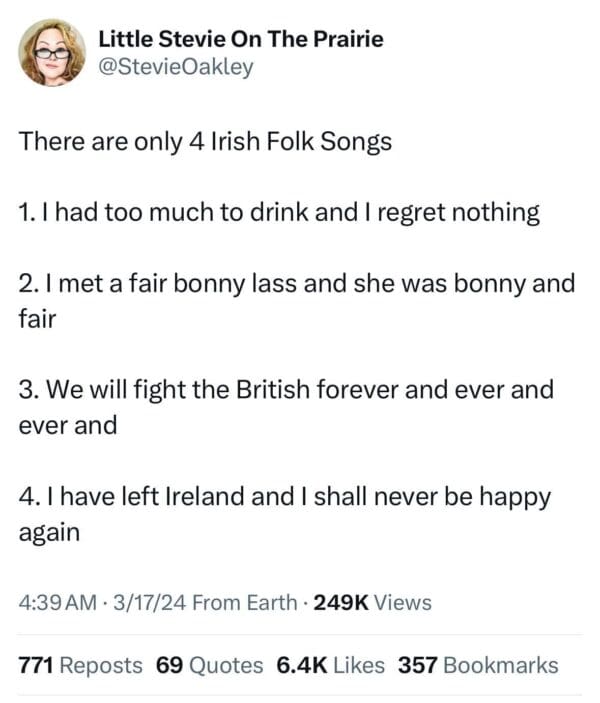
Task: View the 771 Reposts list
Action: 81,665
